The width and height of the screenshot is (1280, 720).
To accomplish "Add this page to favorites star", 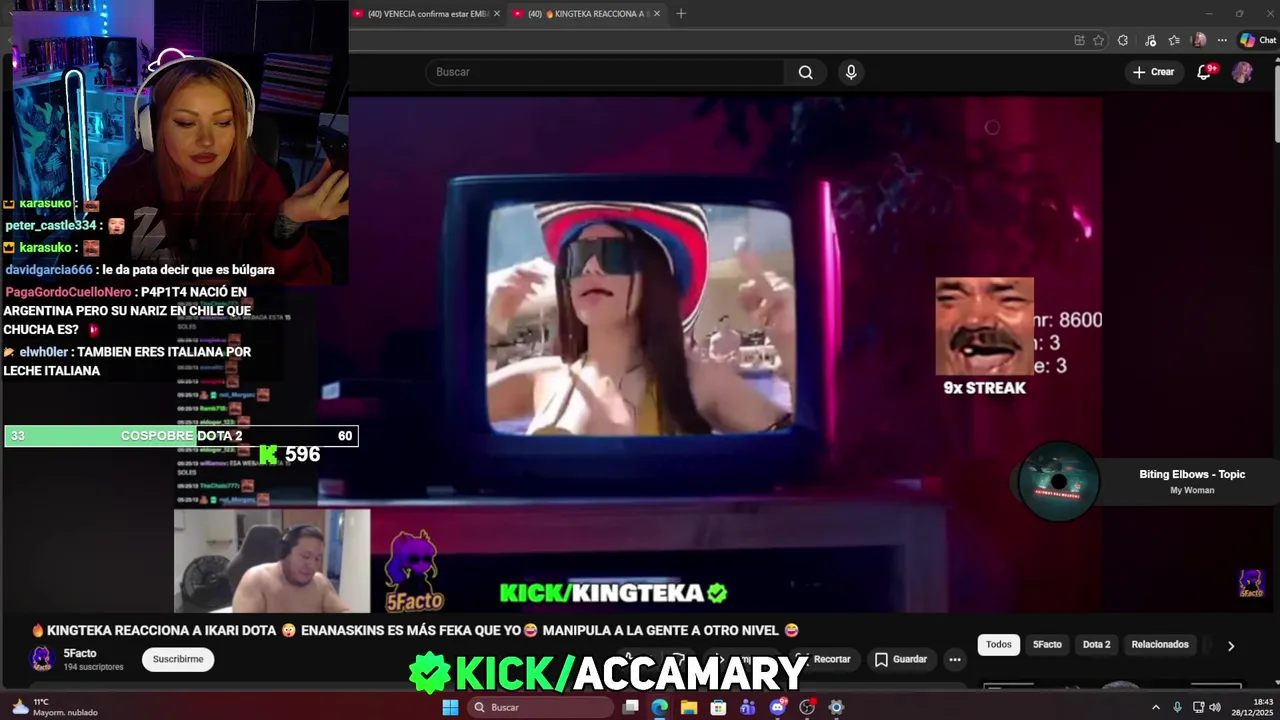I will coord(1098,40).
